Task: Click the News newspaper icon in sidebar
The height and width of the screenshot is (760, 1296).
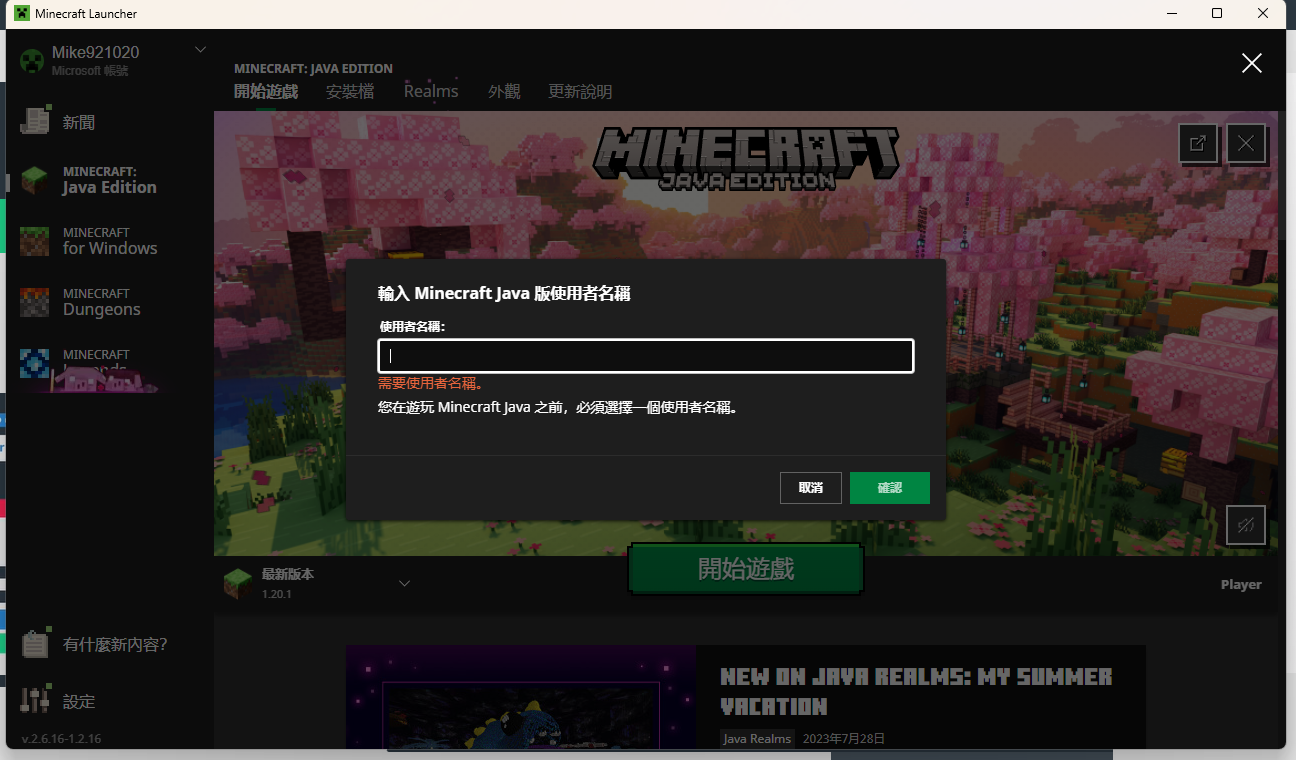Action: [35, 121]
